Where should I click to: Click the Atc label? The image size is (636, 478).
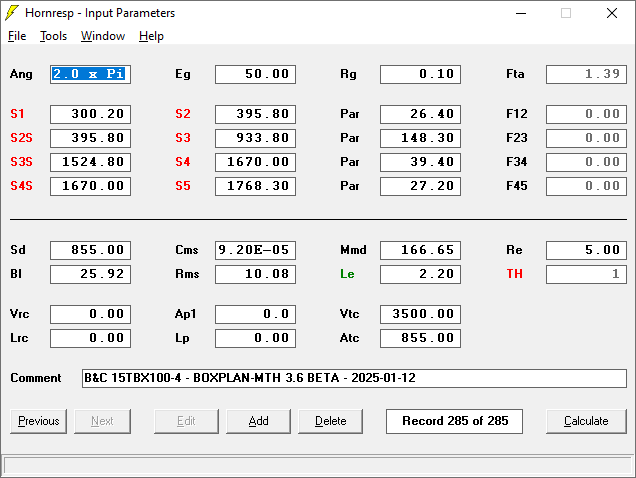[350, 338]
